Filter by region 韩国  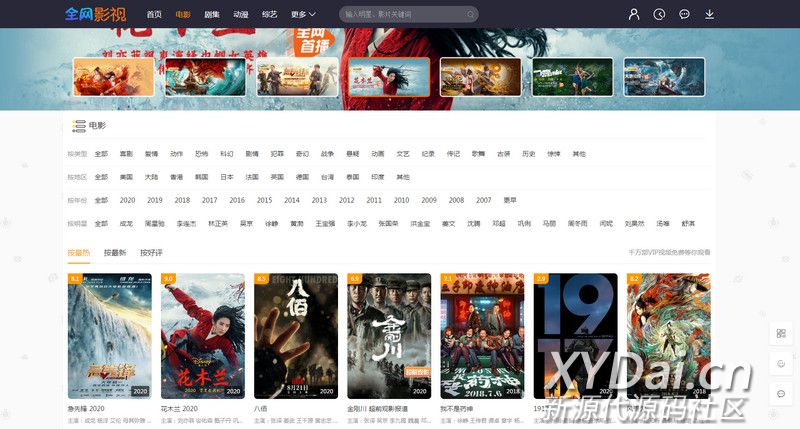[202, 177]
